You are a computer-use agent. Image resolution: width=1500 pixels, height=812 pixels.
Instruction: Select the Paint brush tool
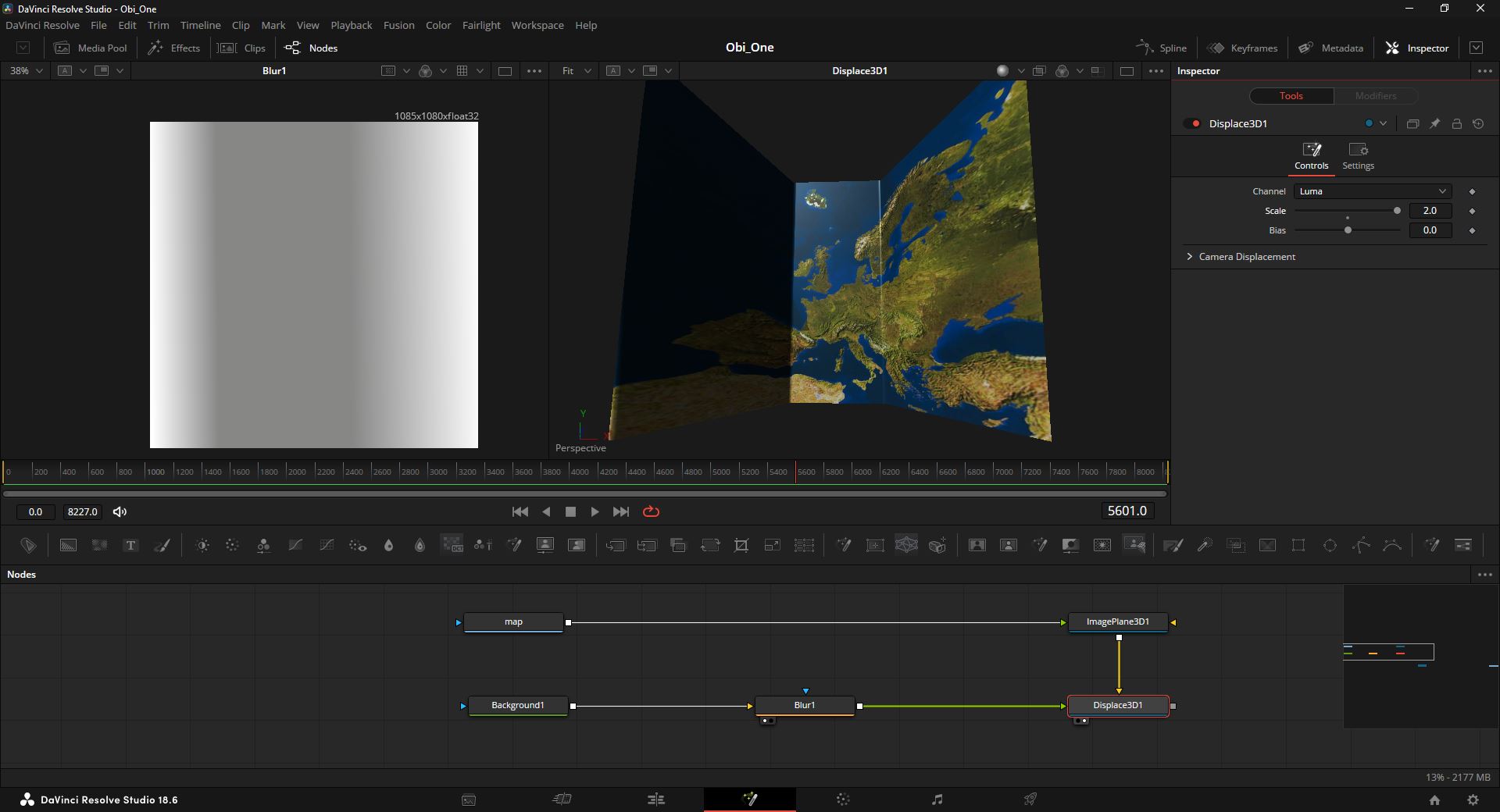coord(162,545)
